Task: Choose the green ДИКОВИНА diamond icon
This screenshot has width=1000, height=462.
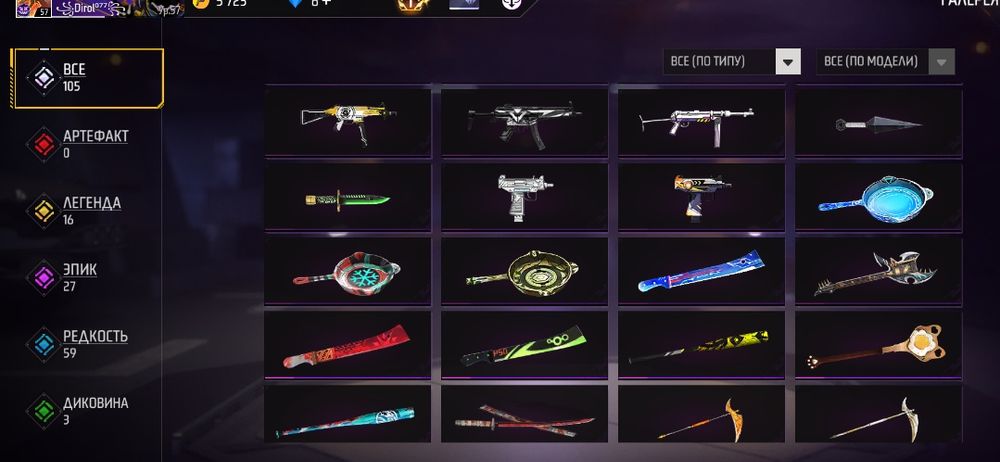Action: tap(43, 411)
